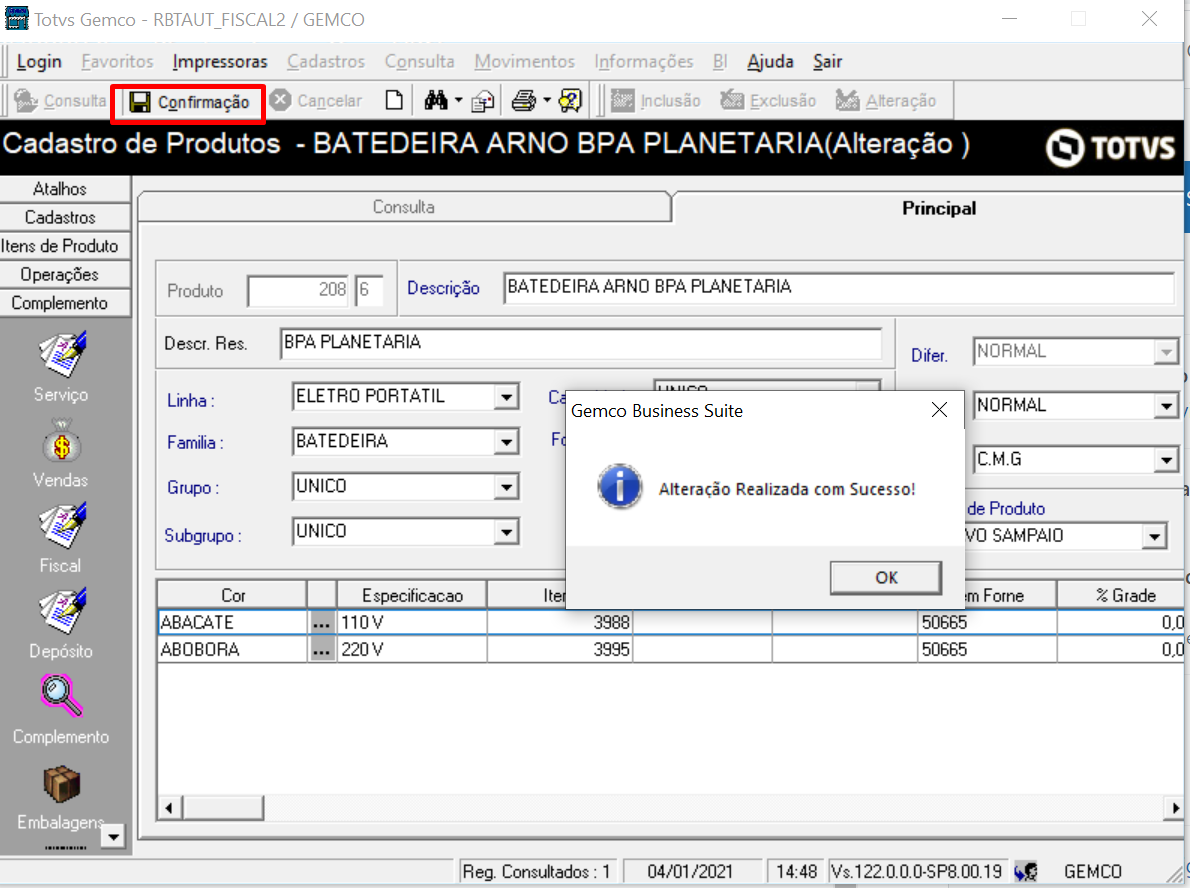Click the item value 3988
Screen dimensions: 1190x888
[560, 622]
